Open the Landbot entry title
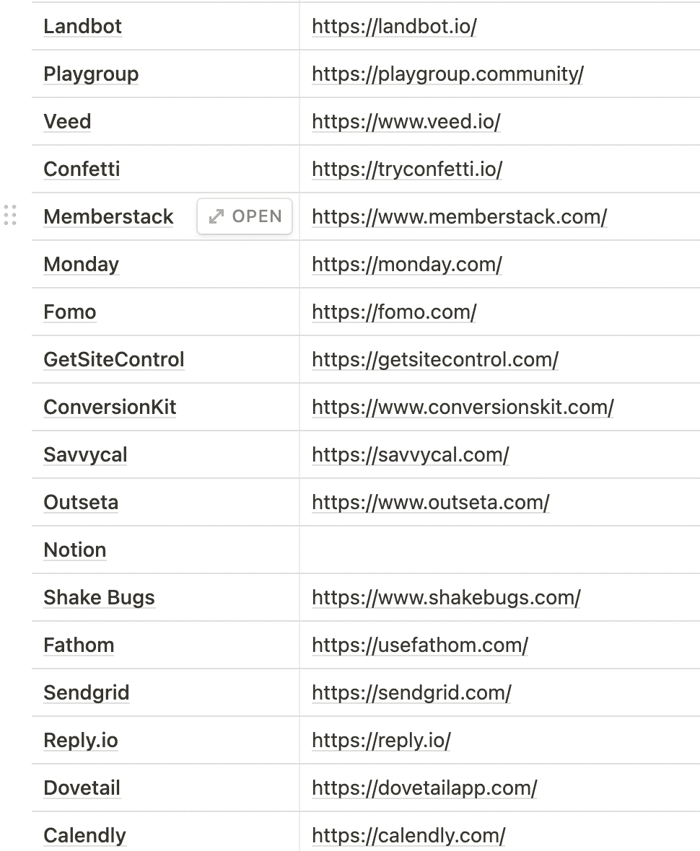Viewport: 700px width, 851px height. tap(82, 26)
